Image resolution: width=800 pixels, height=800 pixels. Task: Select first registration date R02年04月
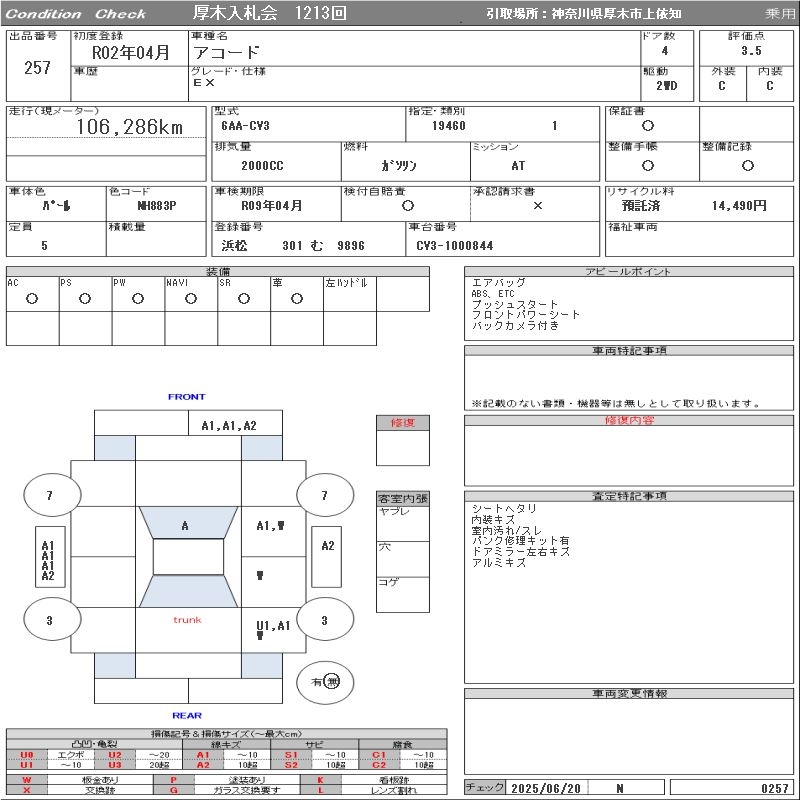click(131, 52)
